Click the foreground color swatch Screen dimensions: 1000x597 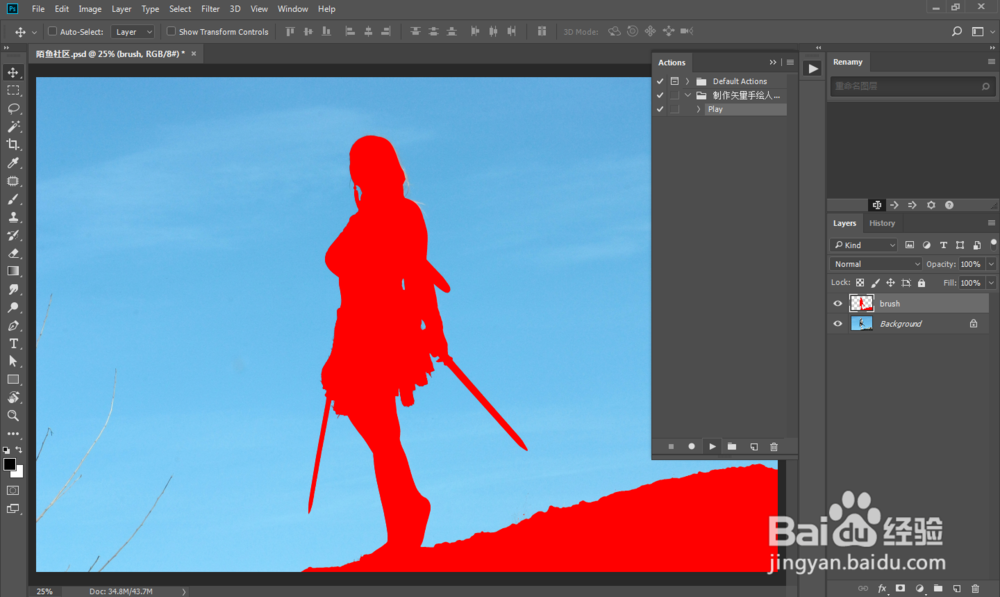pyautogui.click(x=10, y=464)
